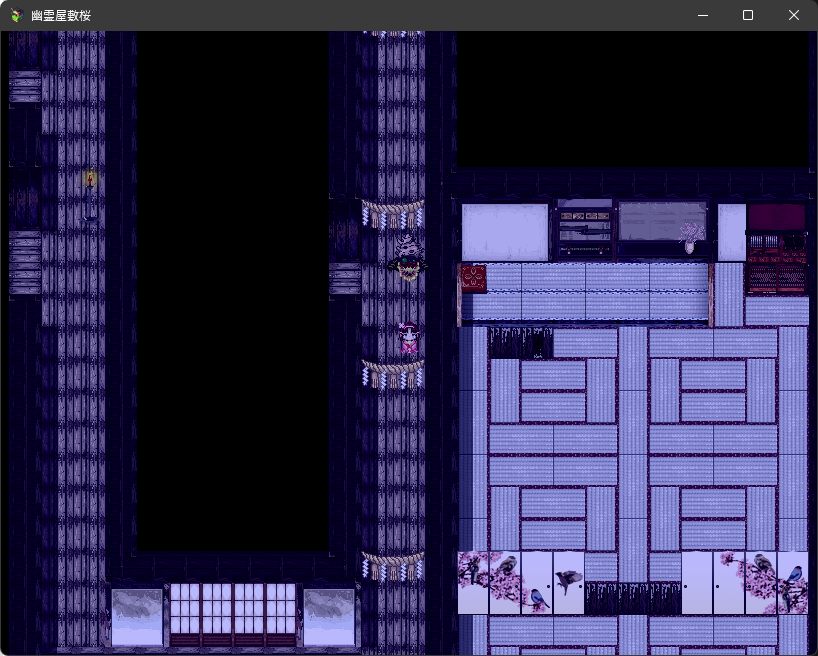Click the girl character in pink kimono

pos(408,338)
